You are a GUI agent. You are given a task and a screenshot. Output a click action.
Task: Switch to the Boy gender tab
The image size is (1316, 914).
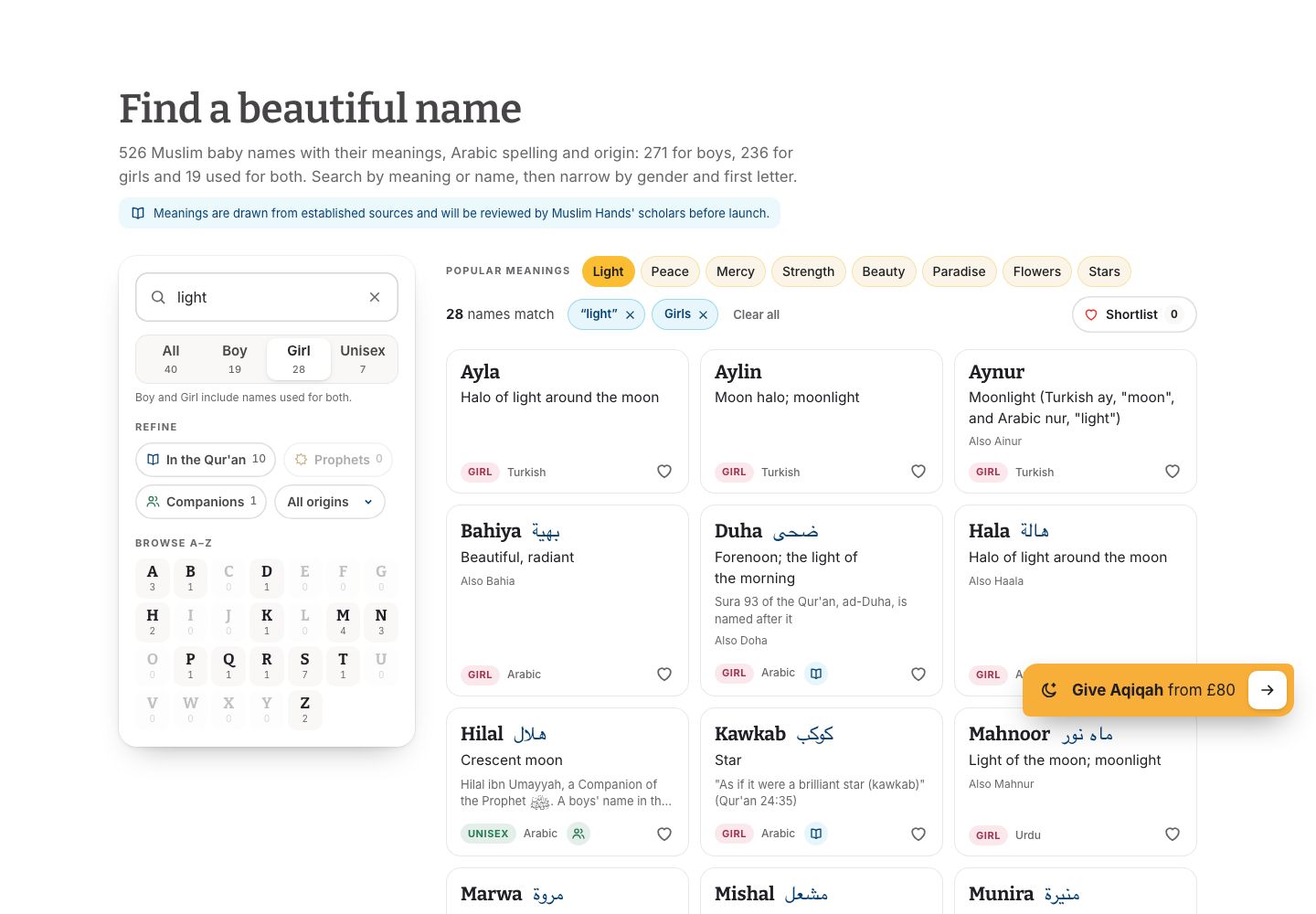click(x=235, y=359)
